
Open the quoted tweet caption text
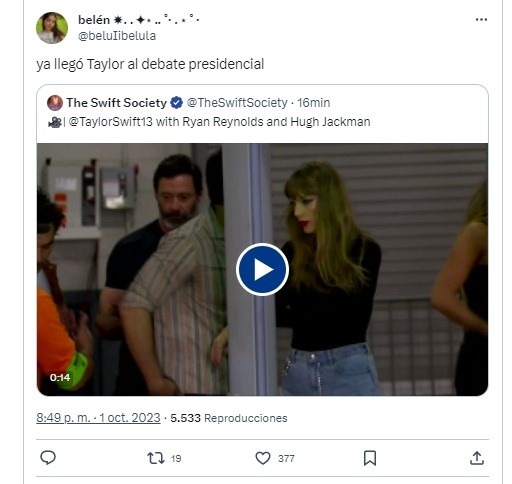[x=209, y=122]
